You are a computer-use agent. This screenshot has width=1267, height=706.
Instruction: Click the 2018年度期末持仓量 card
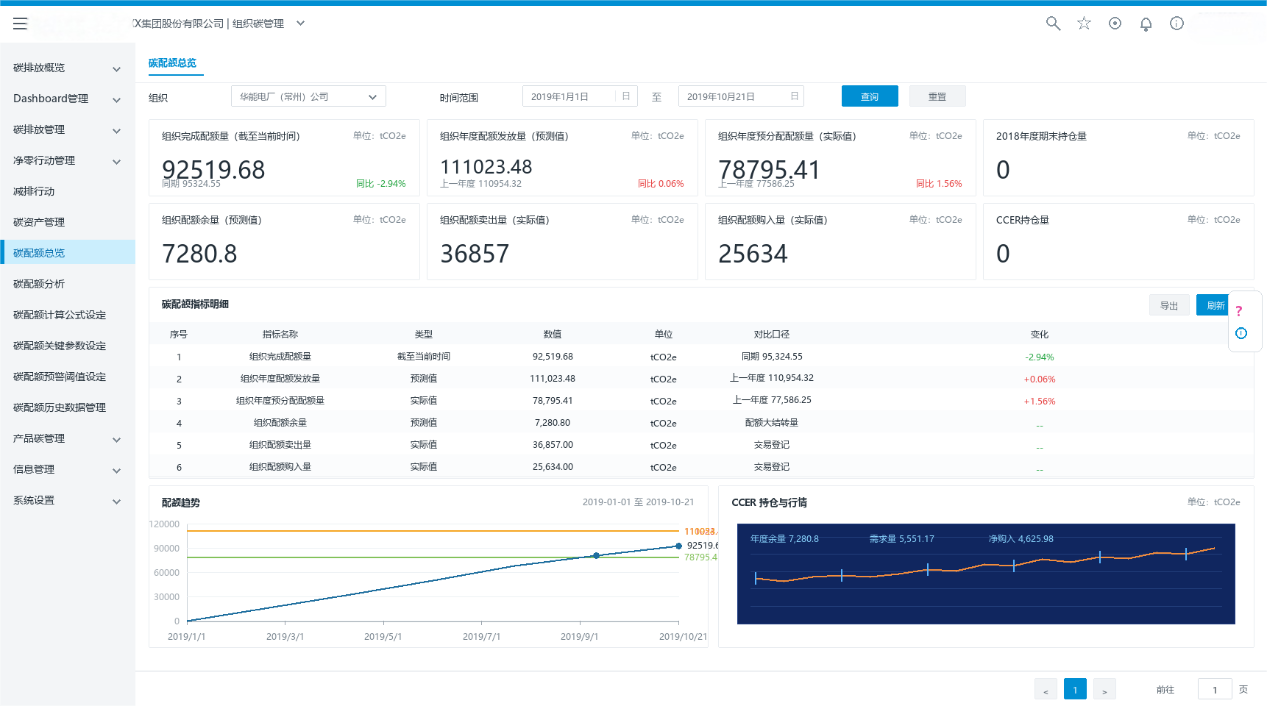1118,158
